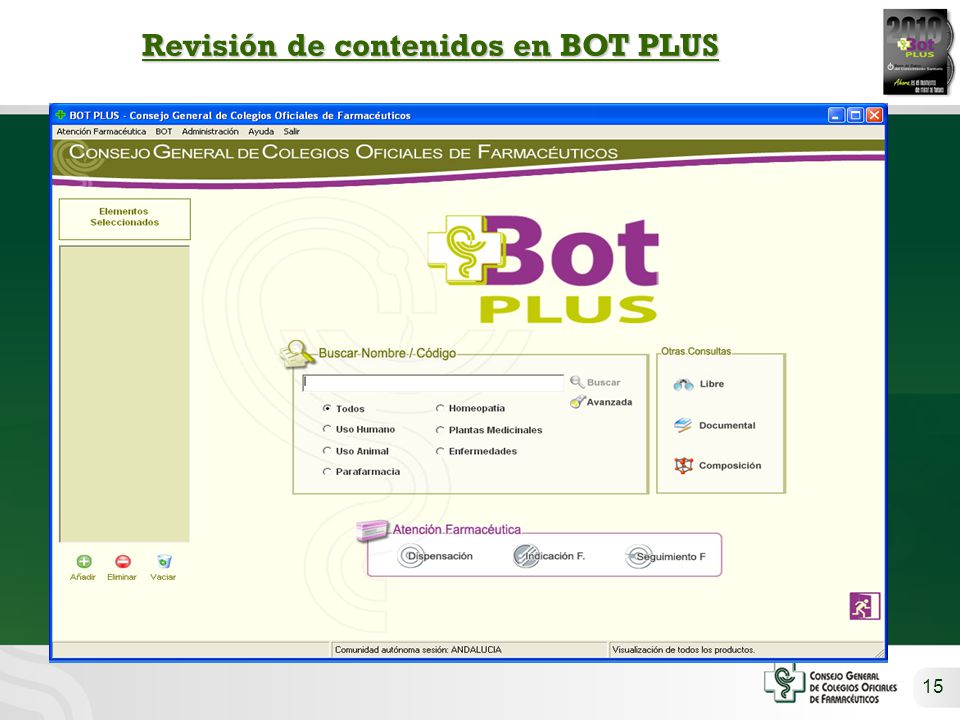
Task: Maximize the BOT PLUS window
Action: point(855,115)
